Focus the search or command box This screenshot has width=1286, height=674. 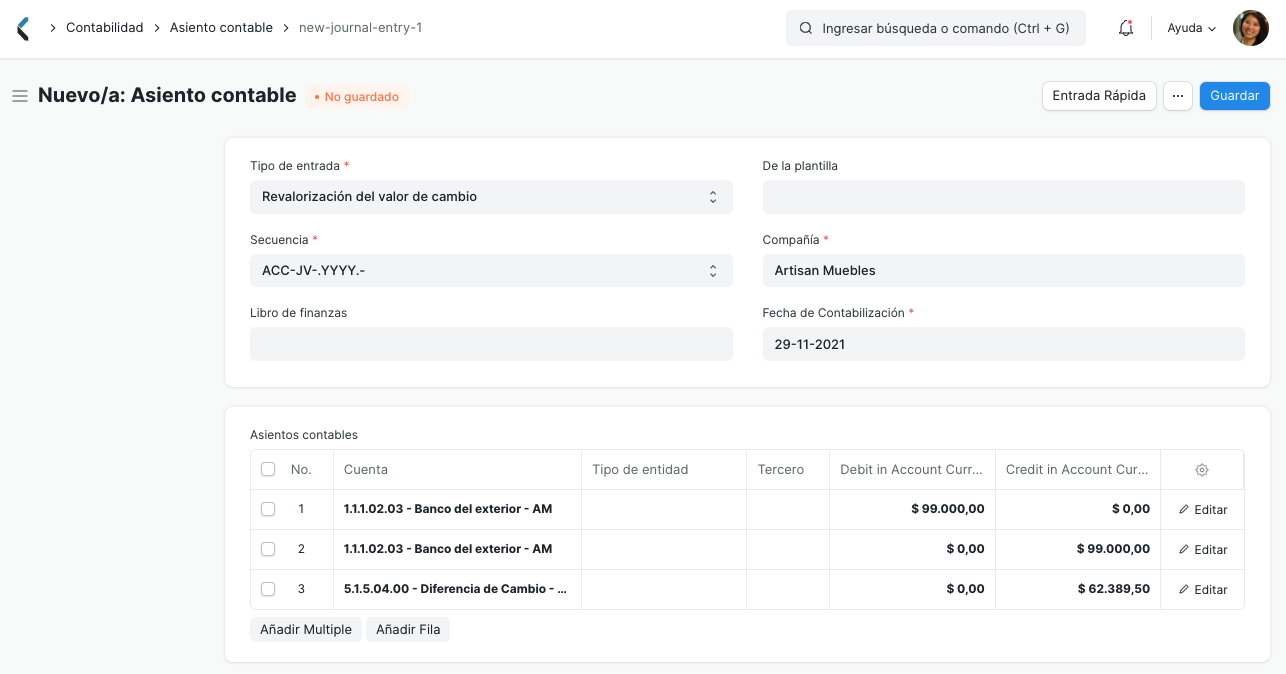[935, 28]
